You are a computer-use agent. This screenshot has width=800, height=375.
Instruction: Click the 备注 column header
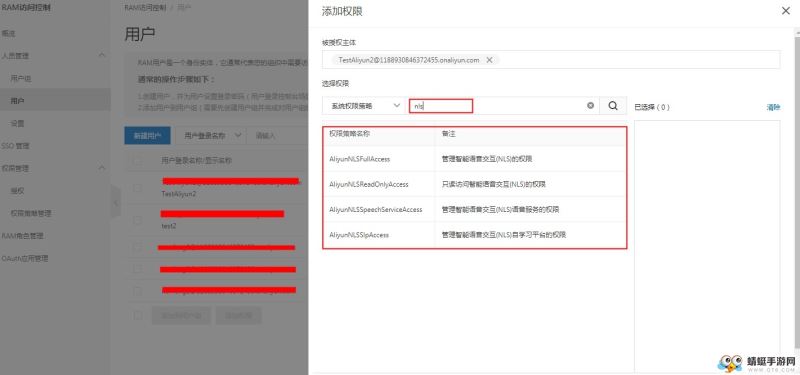point(448,133)
